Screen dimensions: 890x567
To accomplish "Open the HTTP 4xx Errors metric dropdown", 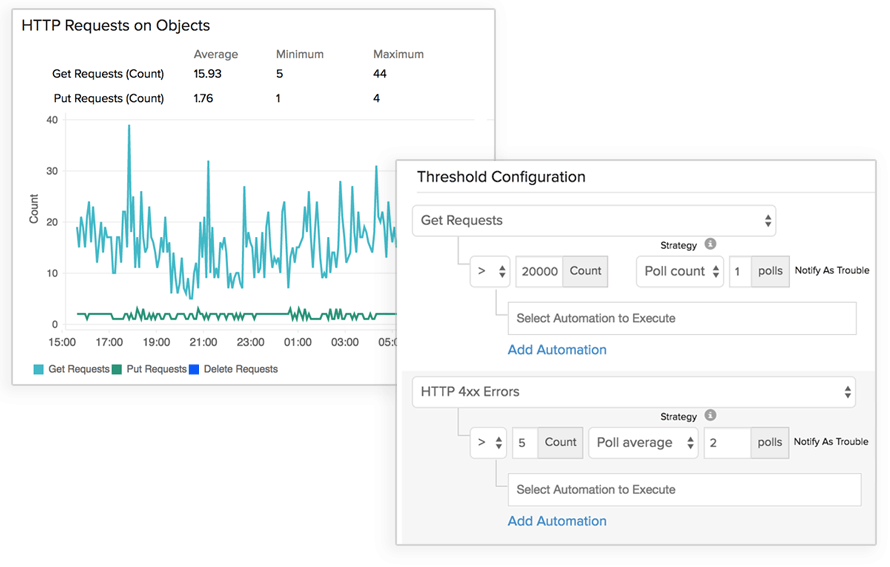I will tap(633, 392).
